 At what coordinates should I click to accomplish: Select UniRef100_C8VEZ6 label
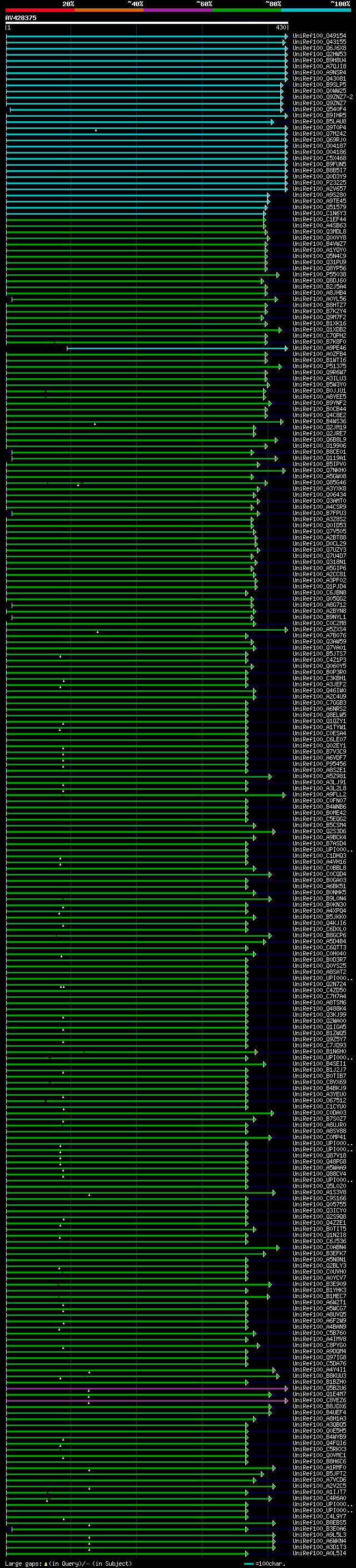pos(319,1401)
